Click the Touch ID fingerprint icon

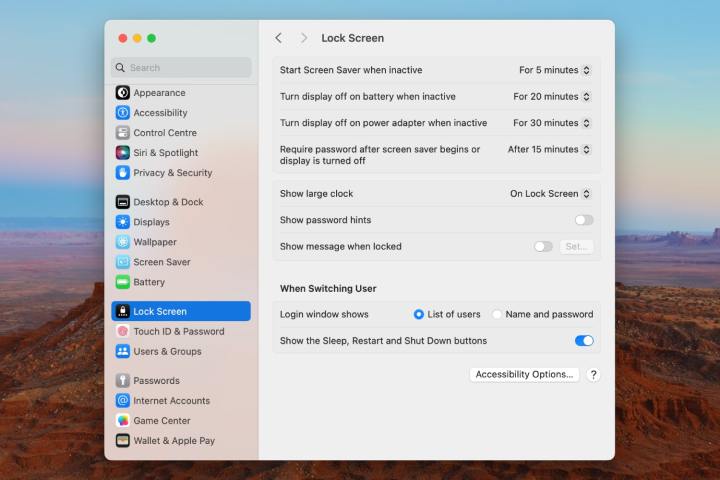(123, 331)
